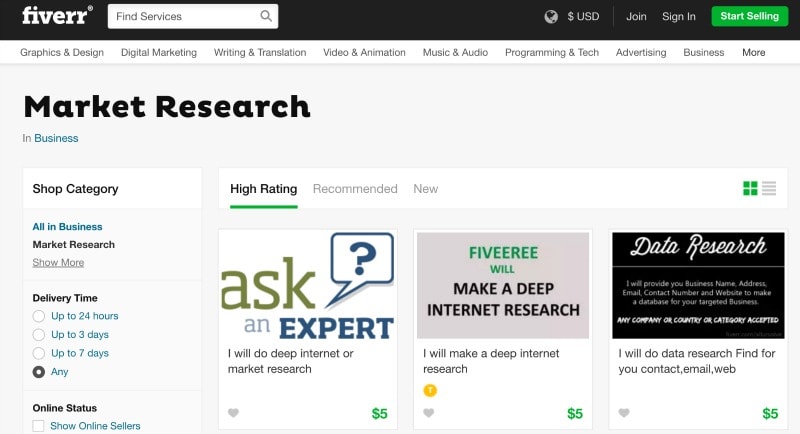The height and width of the screenshot is (434, 800).
Task: Click All in Business link
Action: (x=67, y=226)
